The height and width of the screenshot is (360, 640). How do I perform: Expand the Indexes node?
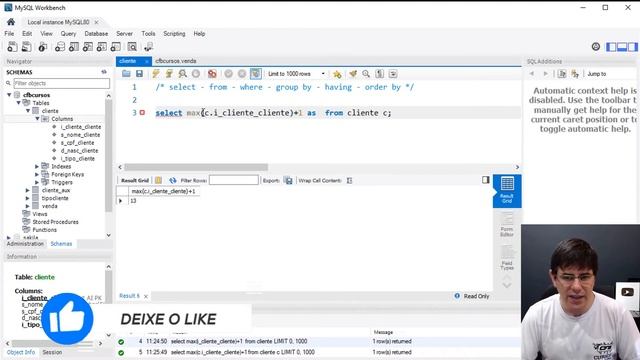tap(37, 167)
